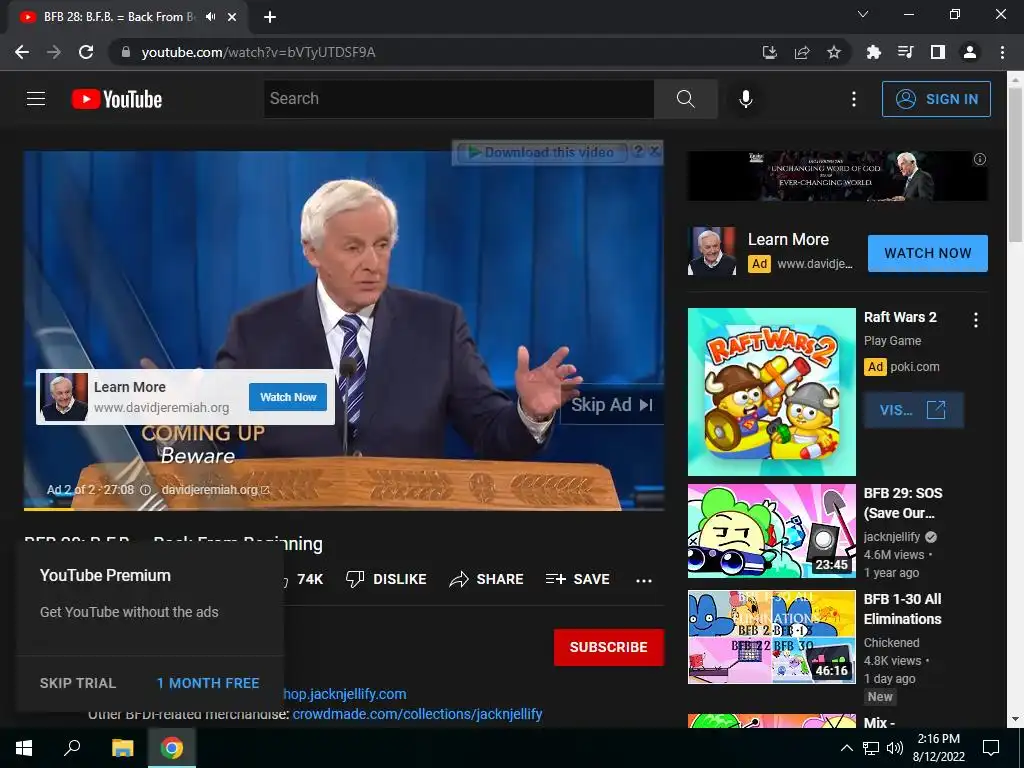Open the YouTube hamburger guide menu
The width and height of the screenshot is (1024, 768).
pyautogui.click(x=36, y=99)
